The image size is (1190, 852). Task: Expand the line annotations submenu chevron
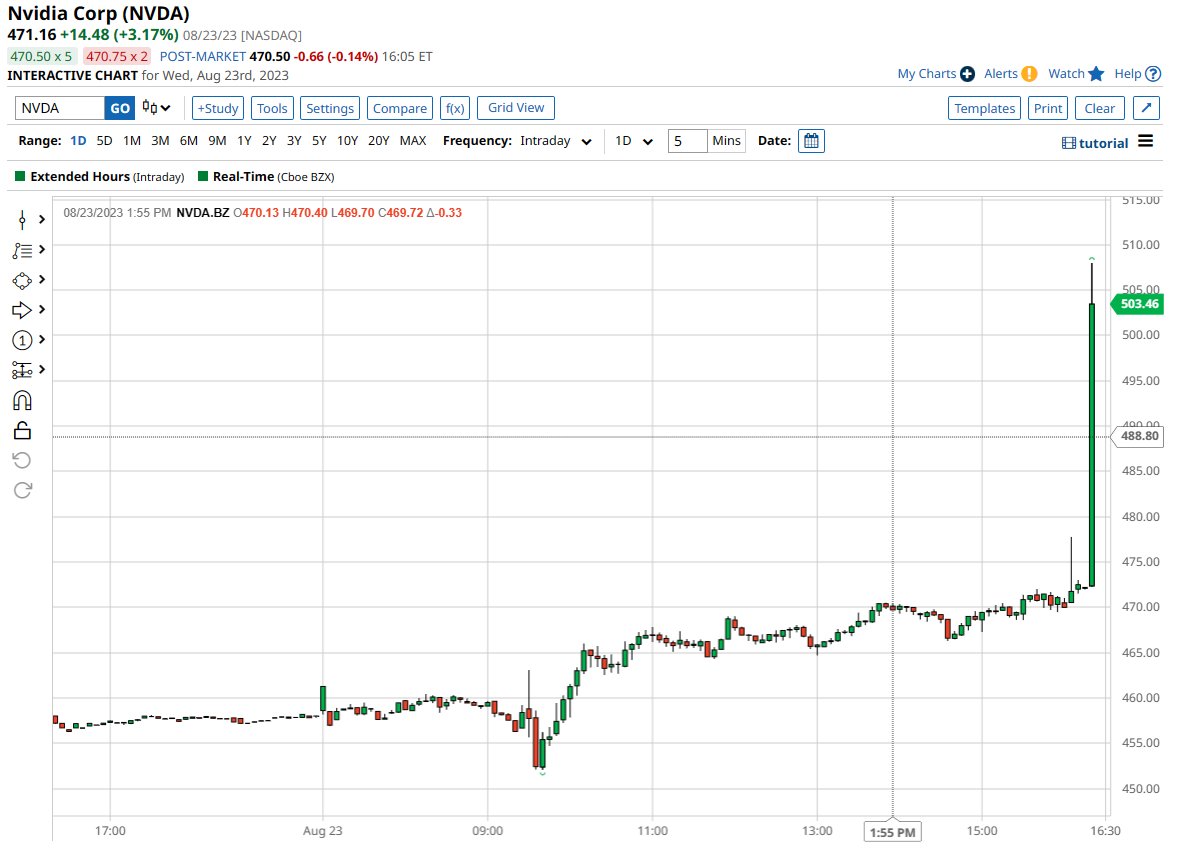42,250
